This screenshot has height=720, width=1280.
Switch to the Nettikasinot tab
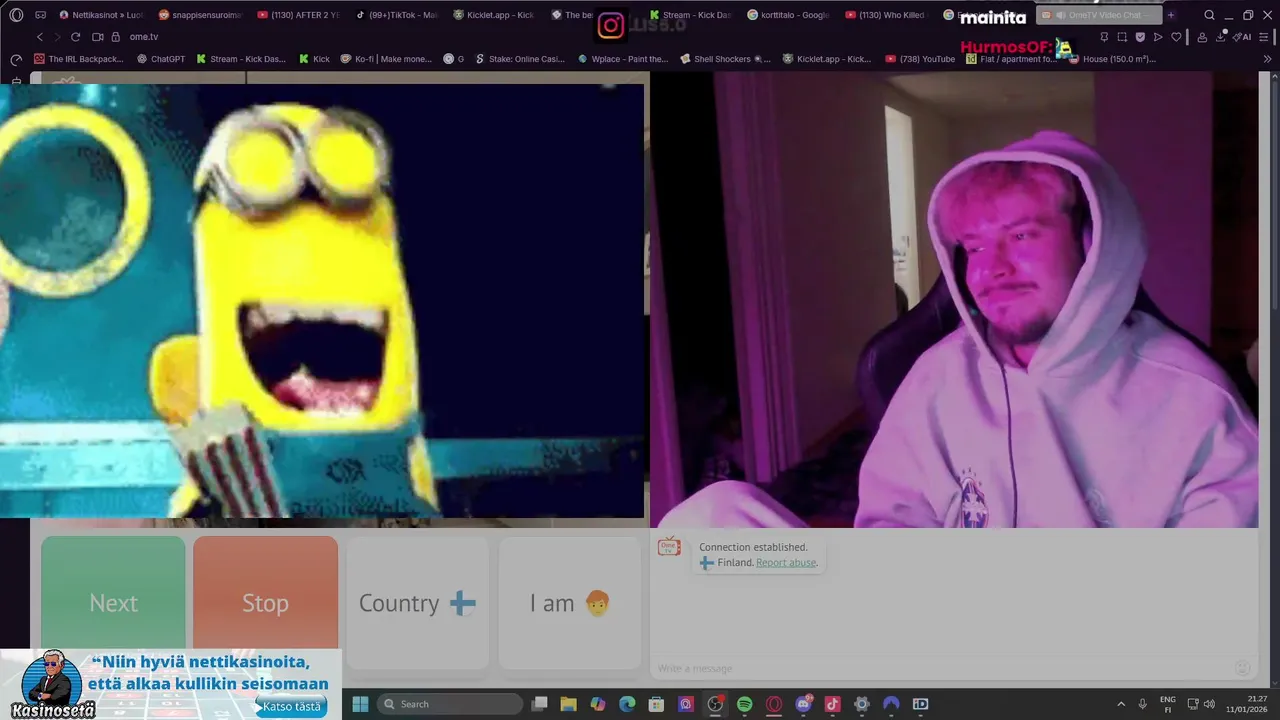101,15
